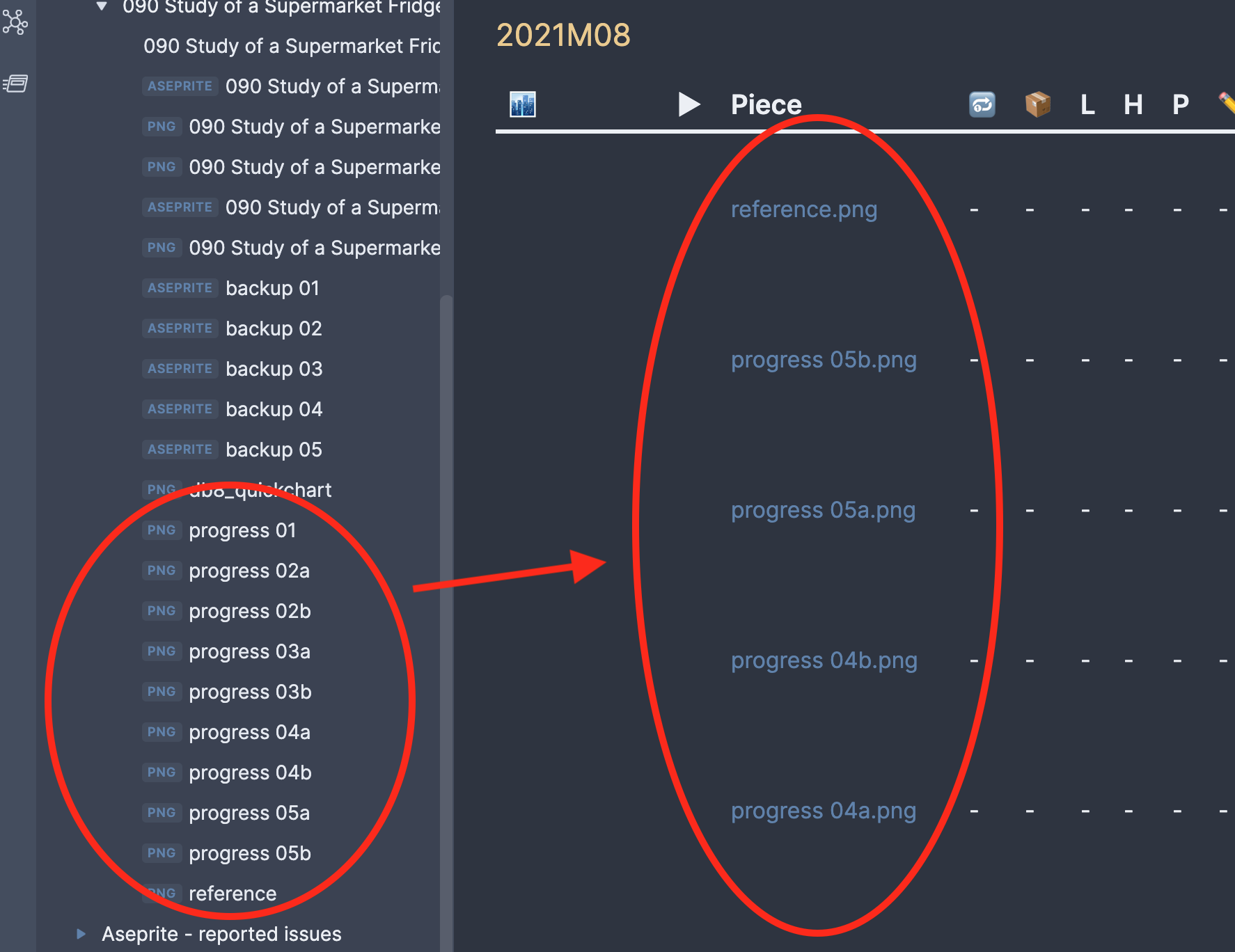1235x952 pixels.
Task: Open the graph view icon in sidebar
Action: click(15, 22)
